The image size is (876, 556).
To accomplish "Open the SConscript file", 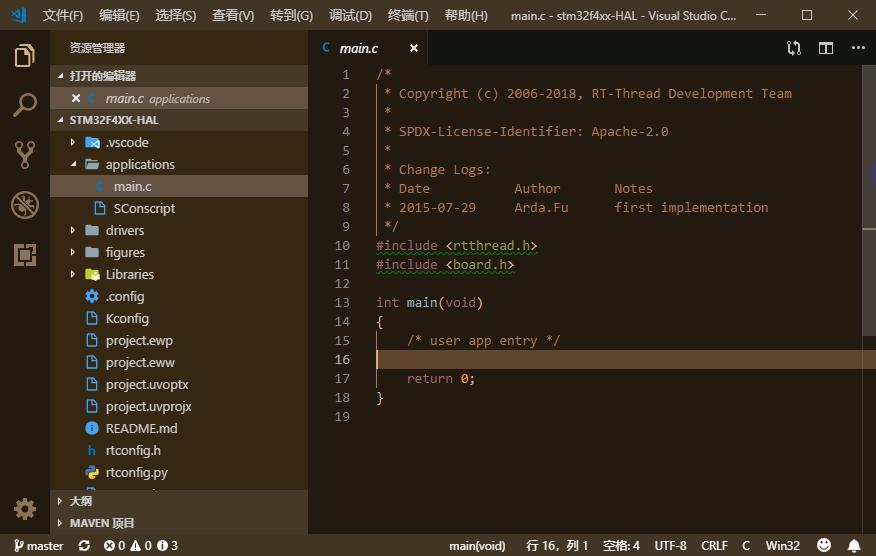I will point(179,208).
